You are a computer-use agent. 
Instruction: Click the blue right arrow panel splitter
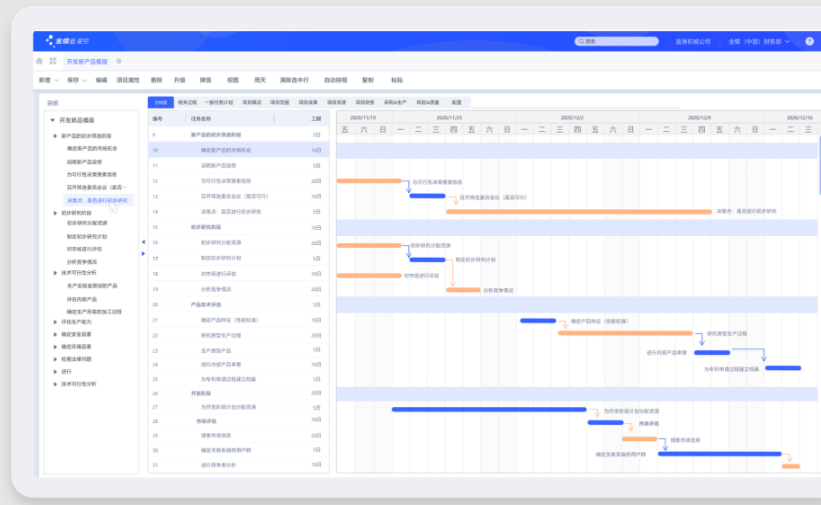pyautogui.click(x=143, y=254)
